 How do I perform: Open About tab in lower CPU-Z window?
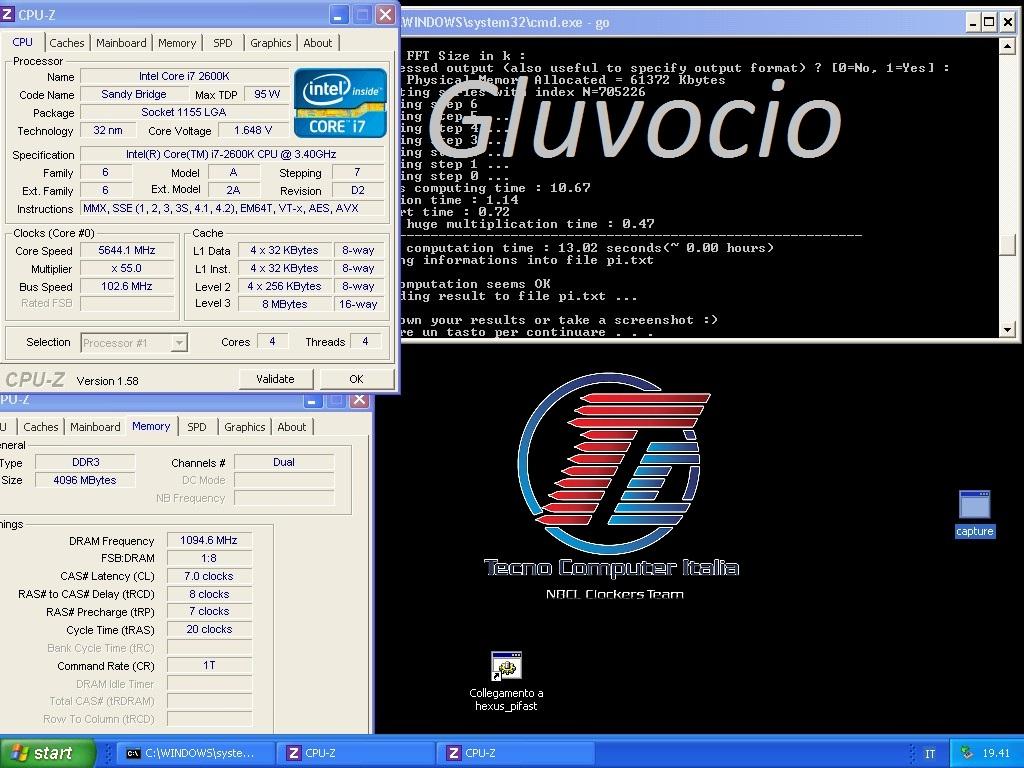(291, 427)
